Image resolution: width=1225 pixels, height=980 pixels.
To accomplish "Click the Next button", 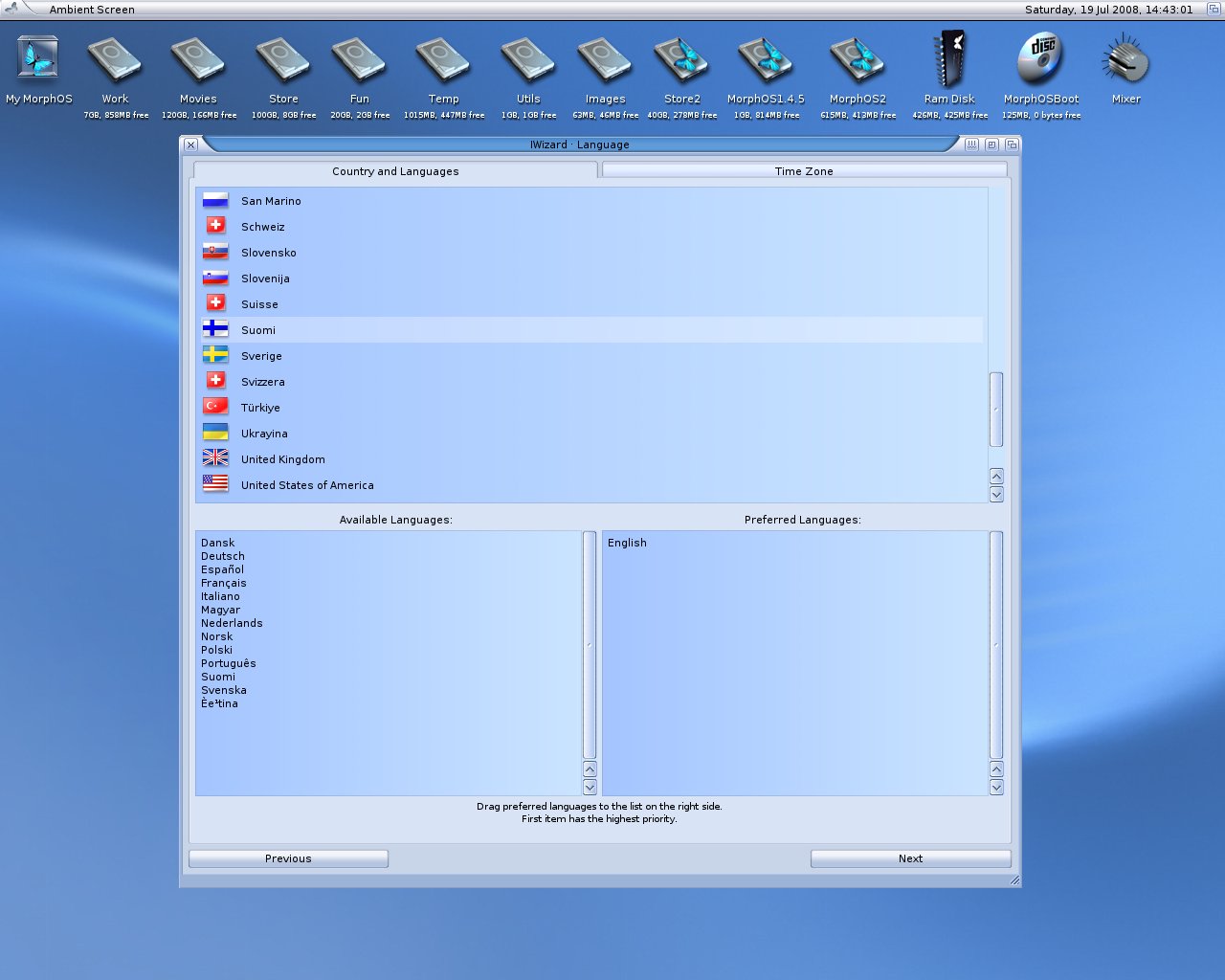I will pyautogui.click(x=910, y=858).
